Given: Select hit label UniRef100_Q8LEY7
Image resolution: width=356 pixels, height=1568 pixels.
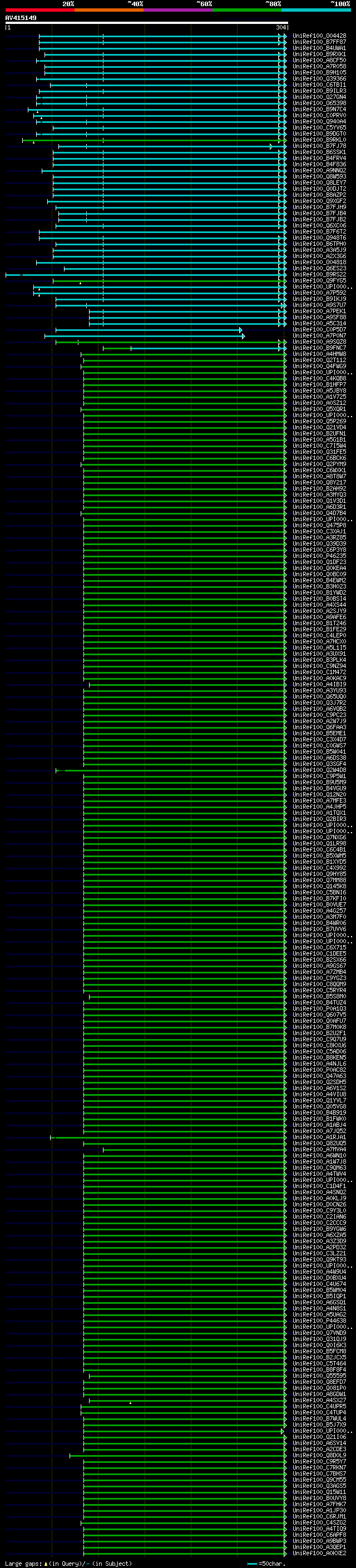Looking at the screenshot, I should click(x=319, y=182).
